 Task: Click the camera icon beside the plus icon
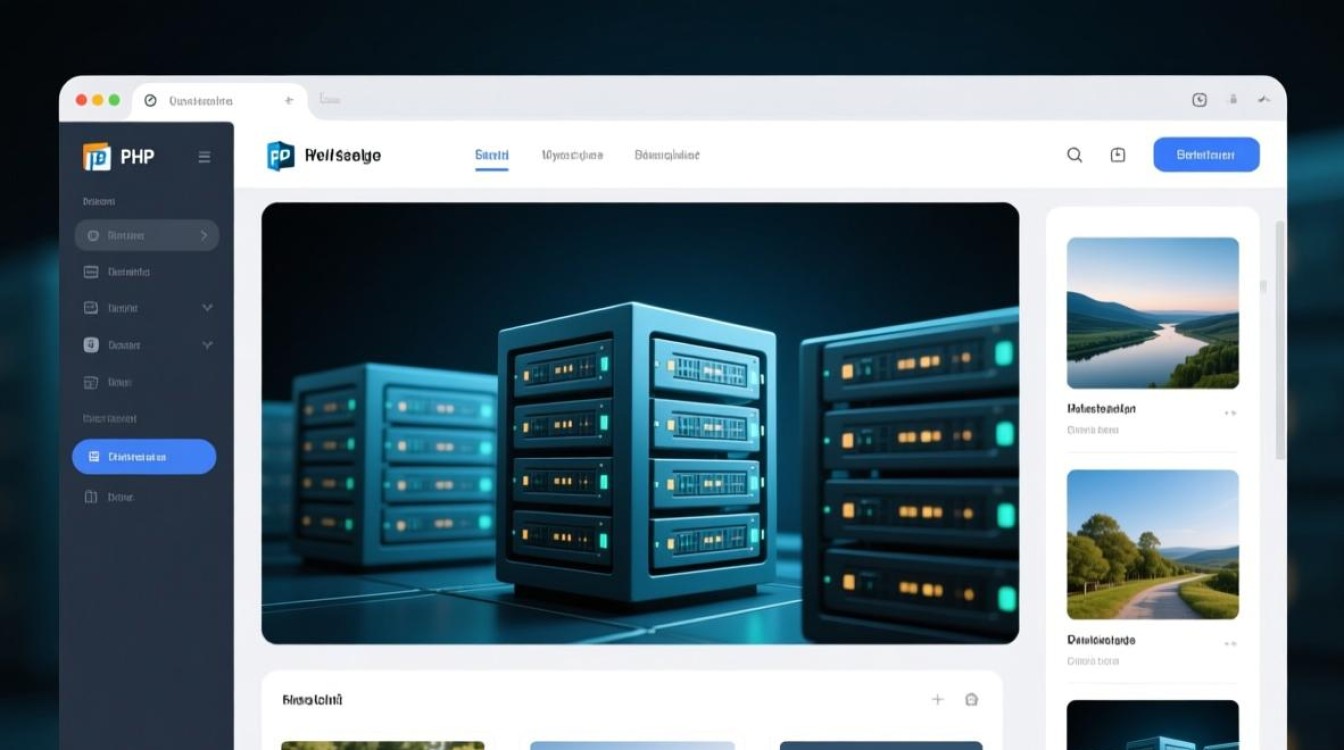[971, 699]
